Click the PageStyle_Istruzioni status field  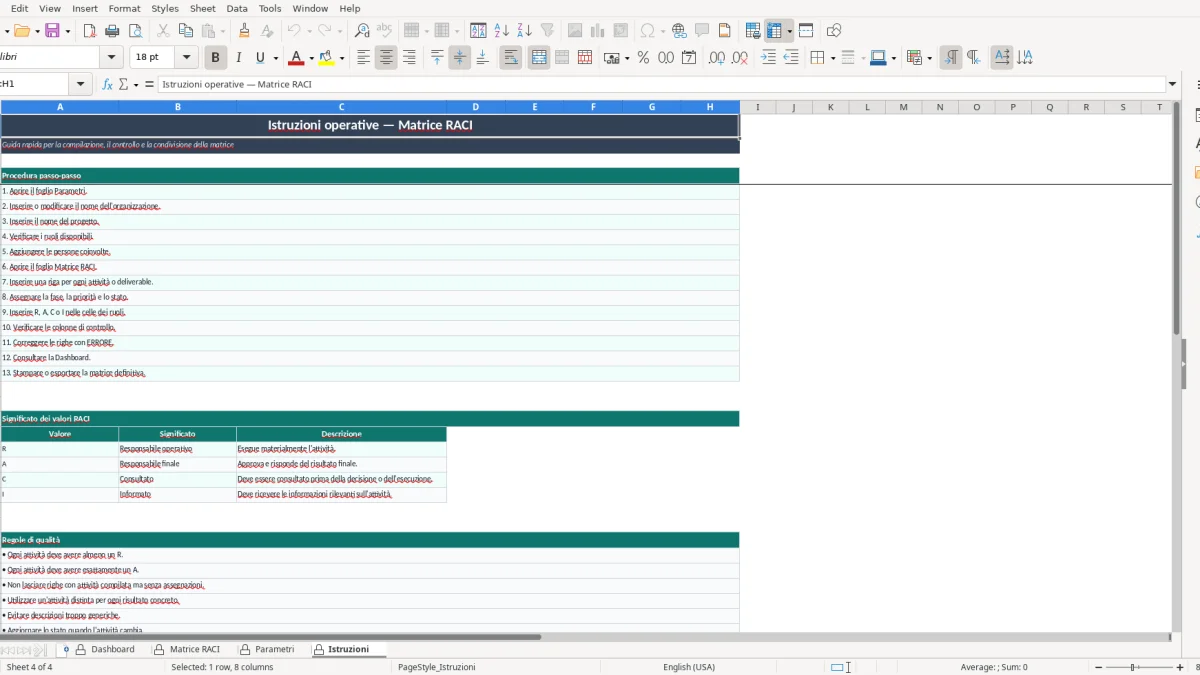437,667
